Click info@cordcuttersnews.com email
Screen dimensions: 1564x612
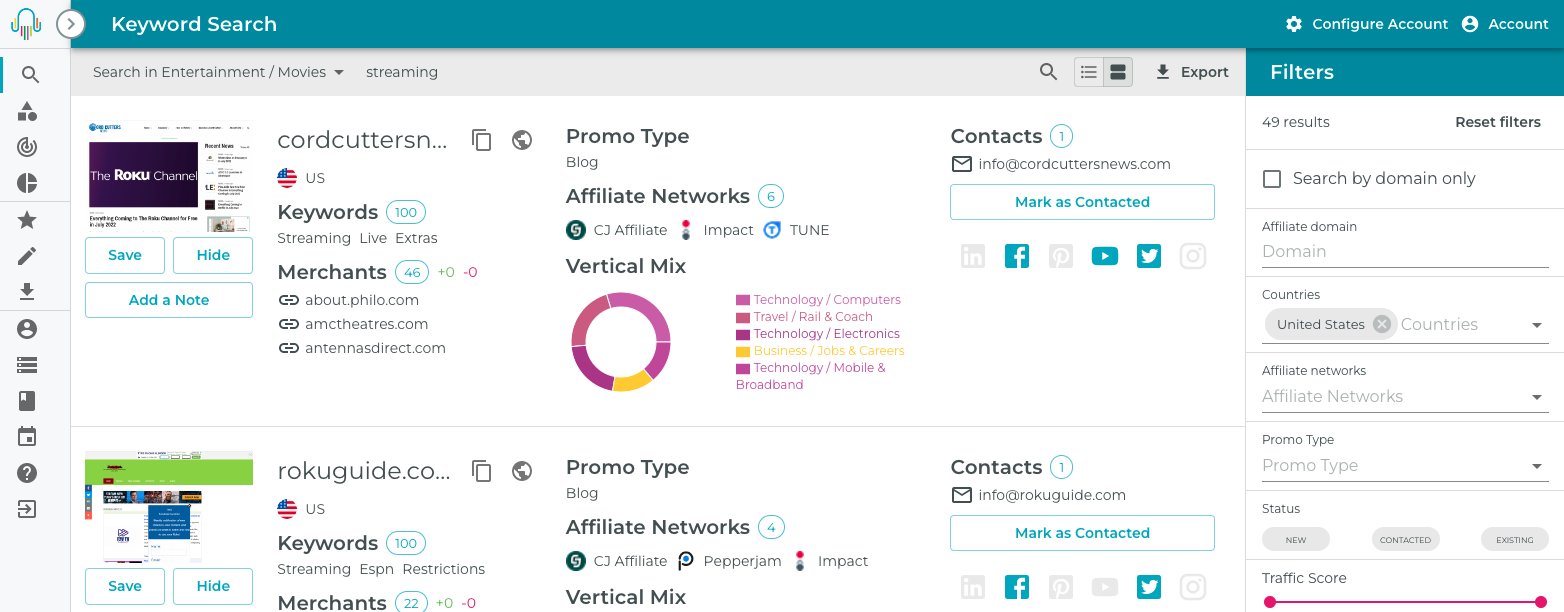[x=1074, y=164]
